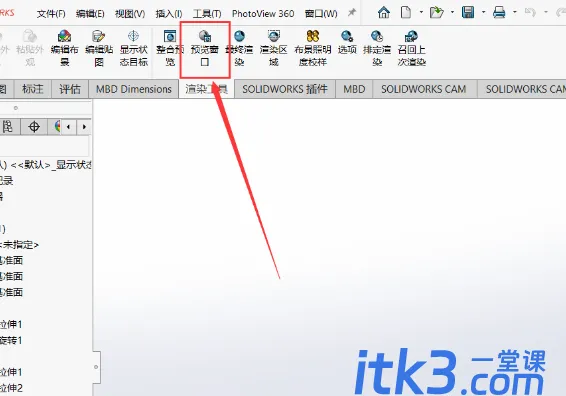Expand the Print dropdown arrow

(x=515, y=12)
